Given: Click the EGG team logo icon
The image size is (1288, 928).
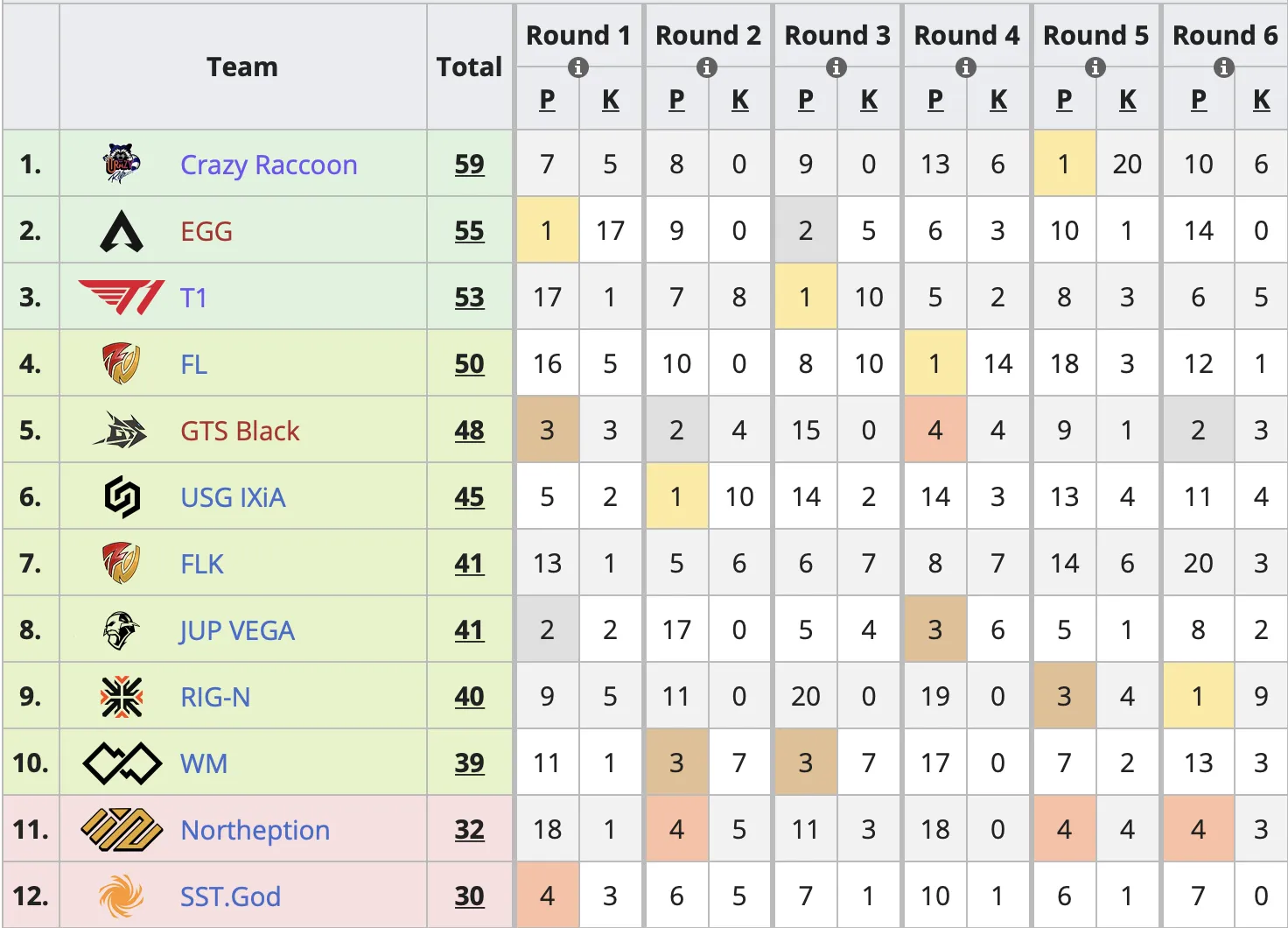Looking at the screenshot, I should [121, 231].
